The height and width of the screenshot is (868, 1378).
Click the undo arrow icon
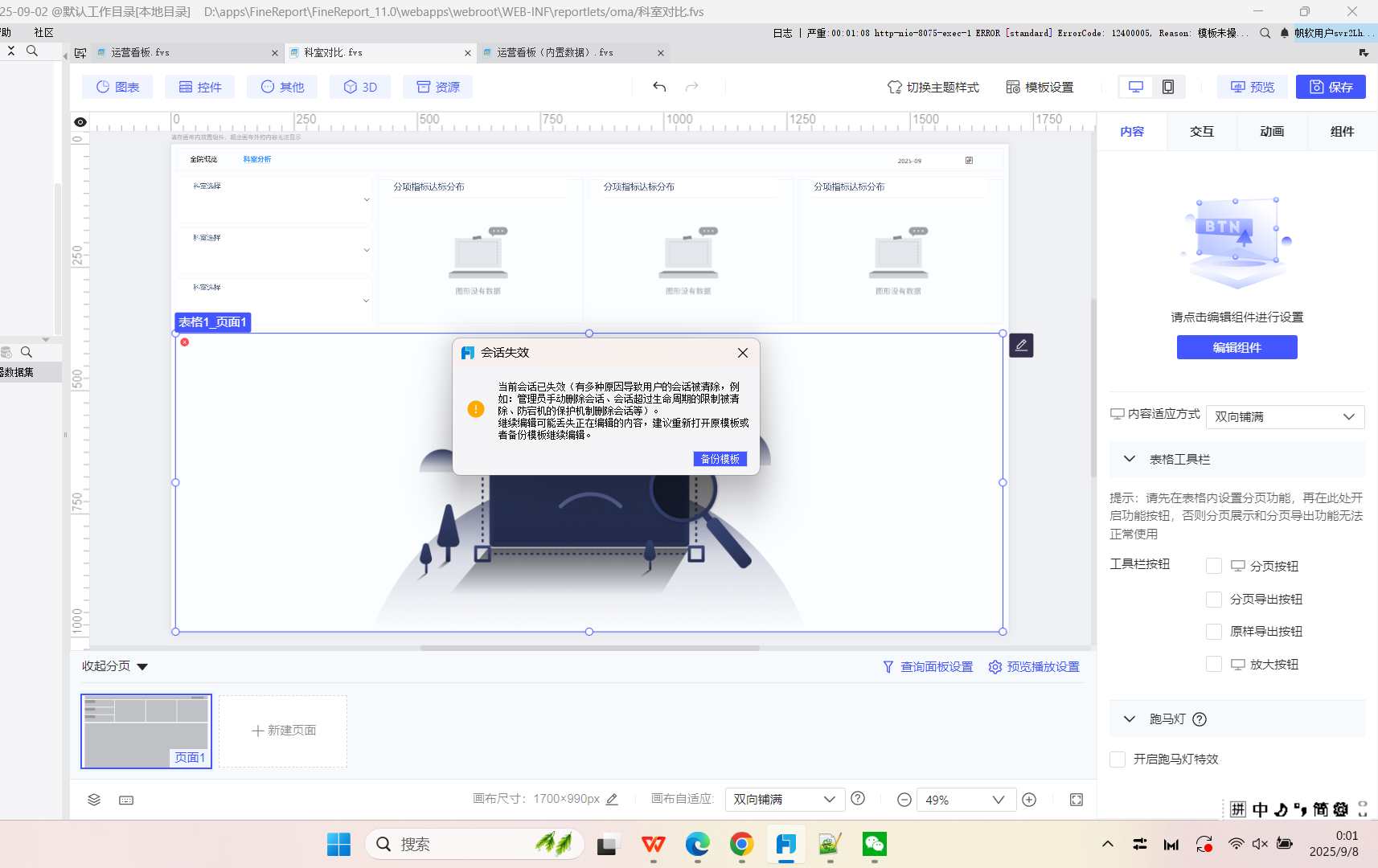pyautogui.click(x=659, y=87)
